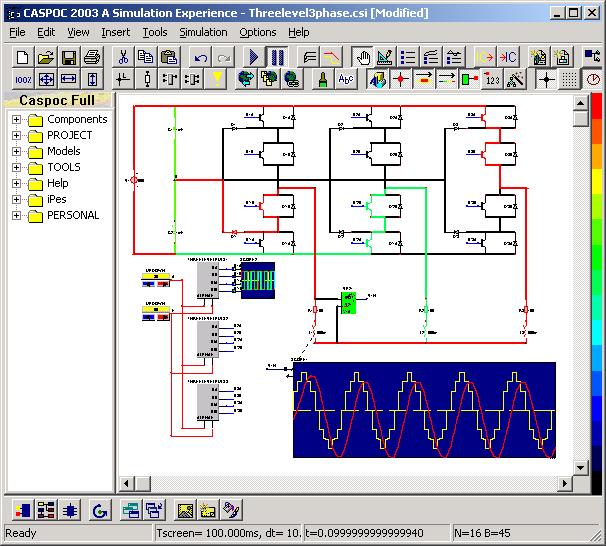This screenshot has width=606, height=546.
Task: Click the vertical scrollbar up arrow
Action: [x=580, y=103]
